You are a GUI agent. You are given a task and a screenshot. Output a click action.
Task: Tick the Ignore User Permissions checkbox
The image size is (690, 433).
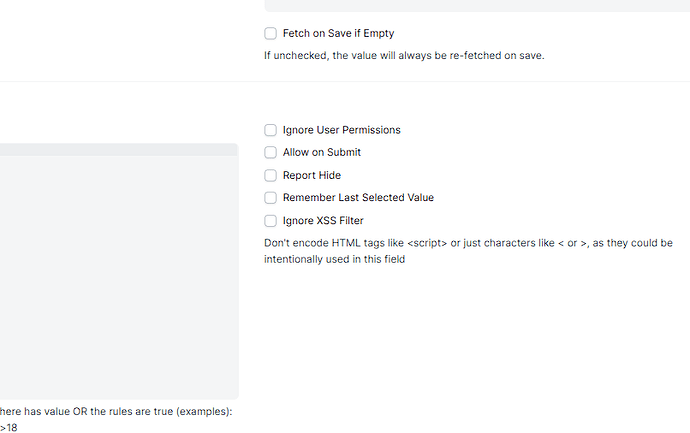(x=270, y=130)
